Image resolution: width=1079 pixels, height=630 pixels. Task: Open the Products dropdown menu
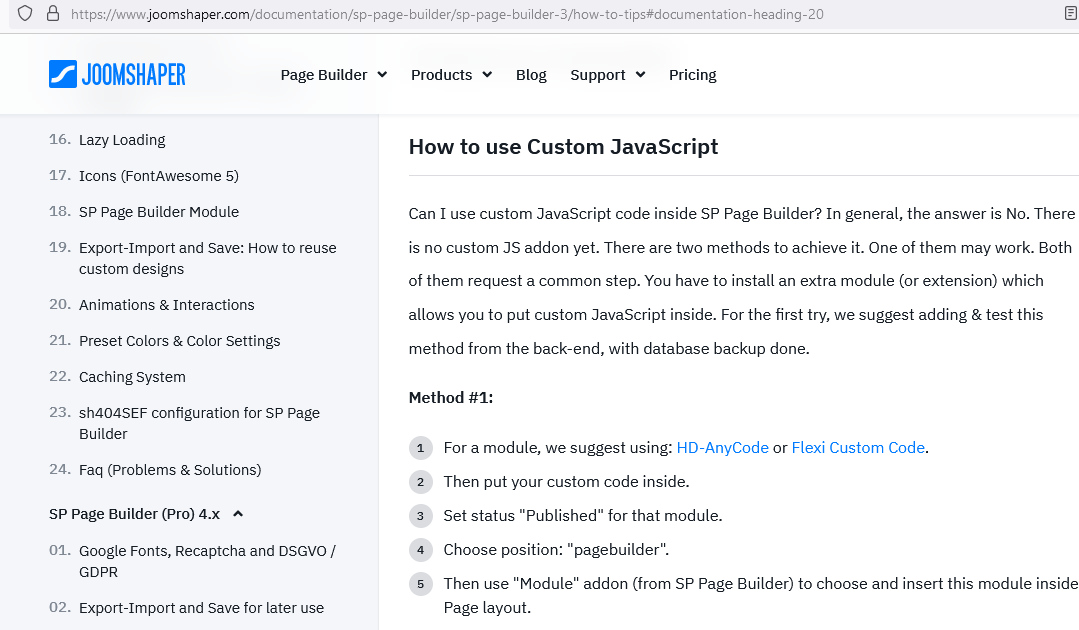(x=451, y=75)
